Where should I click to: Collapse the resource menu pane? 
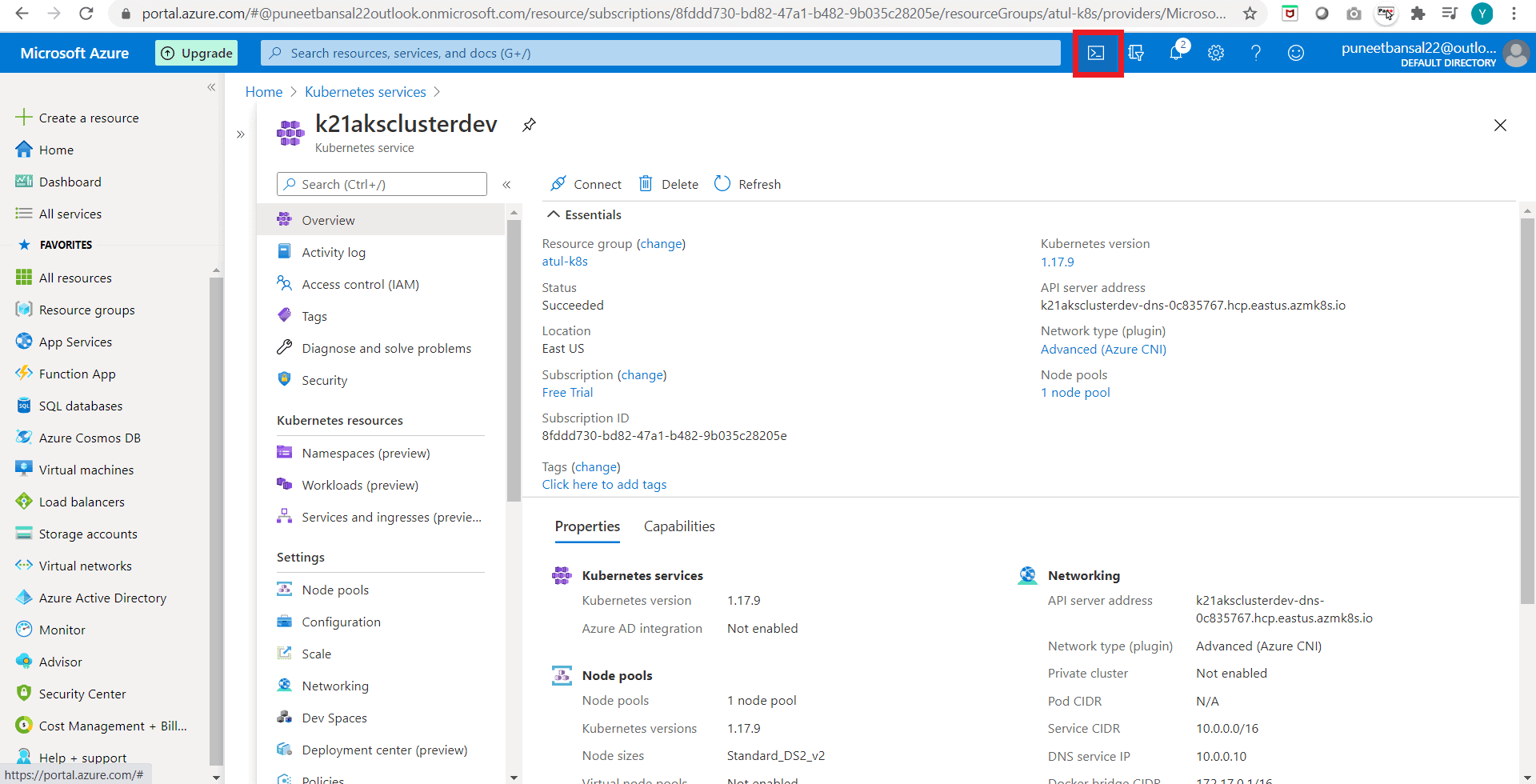point(506,185)
